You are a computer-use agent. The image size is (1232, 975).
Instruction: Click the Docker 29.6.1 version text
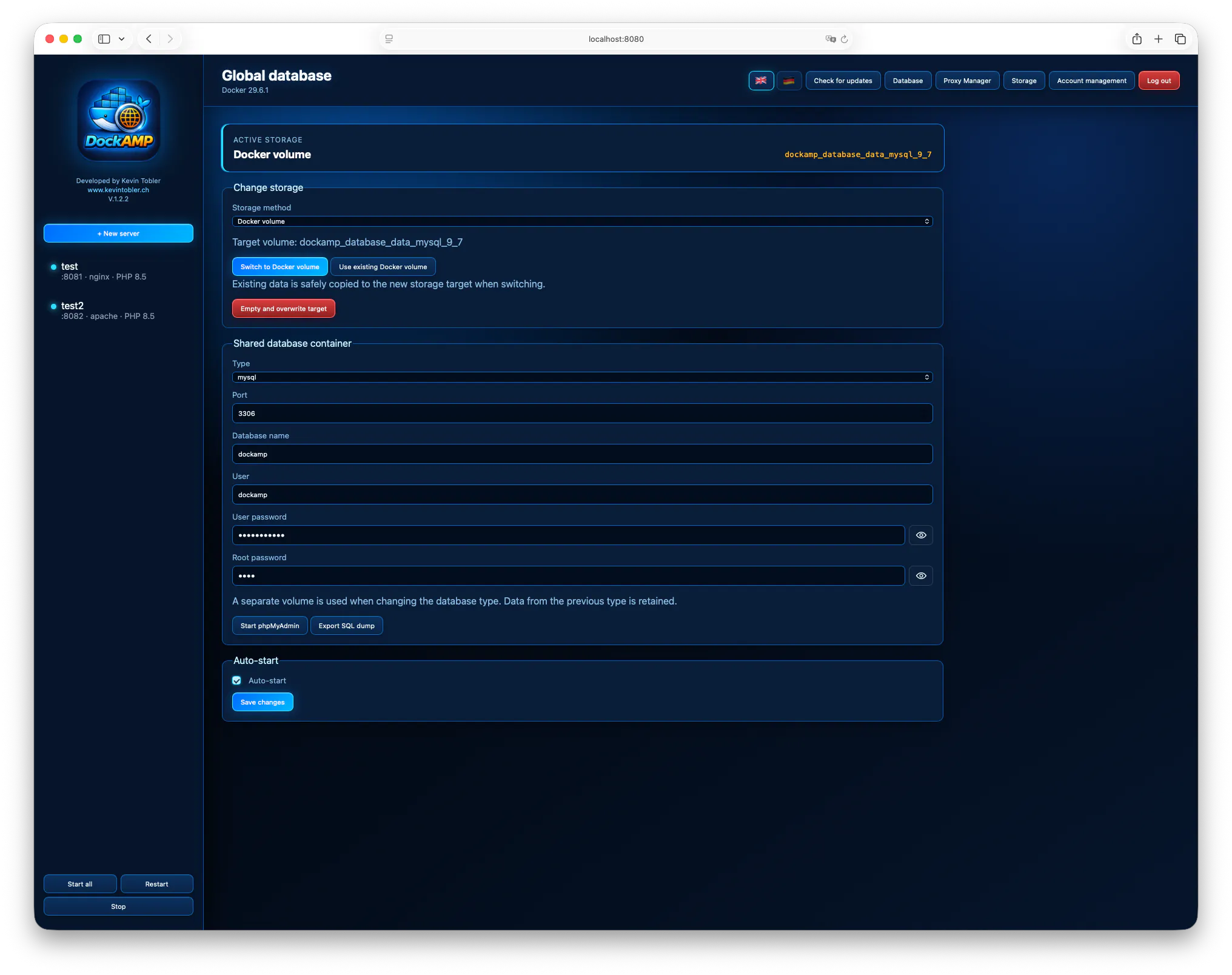(x=245, y=90)
